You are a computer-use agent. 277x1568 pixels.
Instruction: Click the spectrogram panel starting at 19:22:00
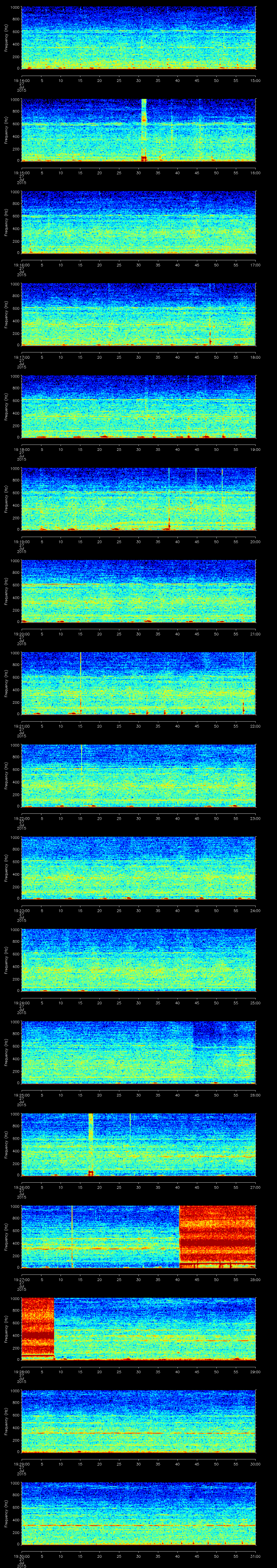pos(138,775)
